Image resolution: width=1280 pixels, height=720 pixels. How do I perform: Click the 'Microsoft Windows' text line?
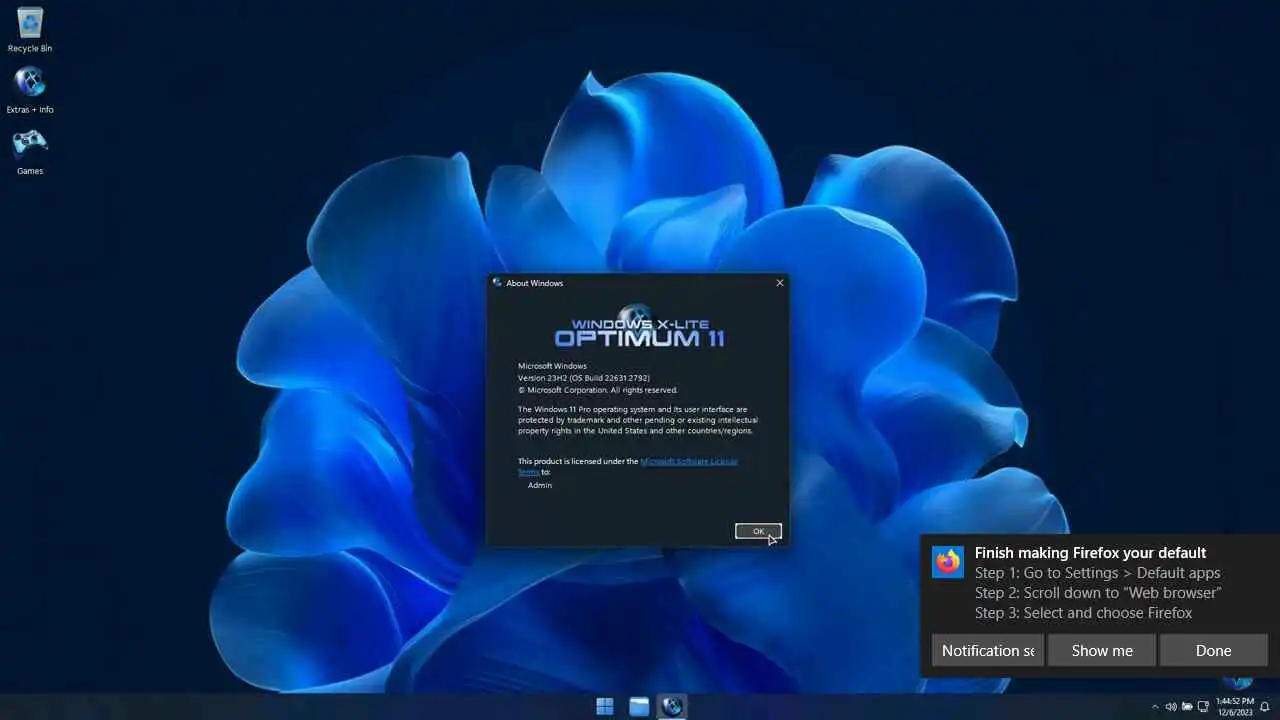[x=552, y=366]
